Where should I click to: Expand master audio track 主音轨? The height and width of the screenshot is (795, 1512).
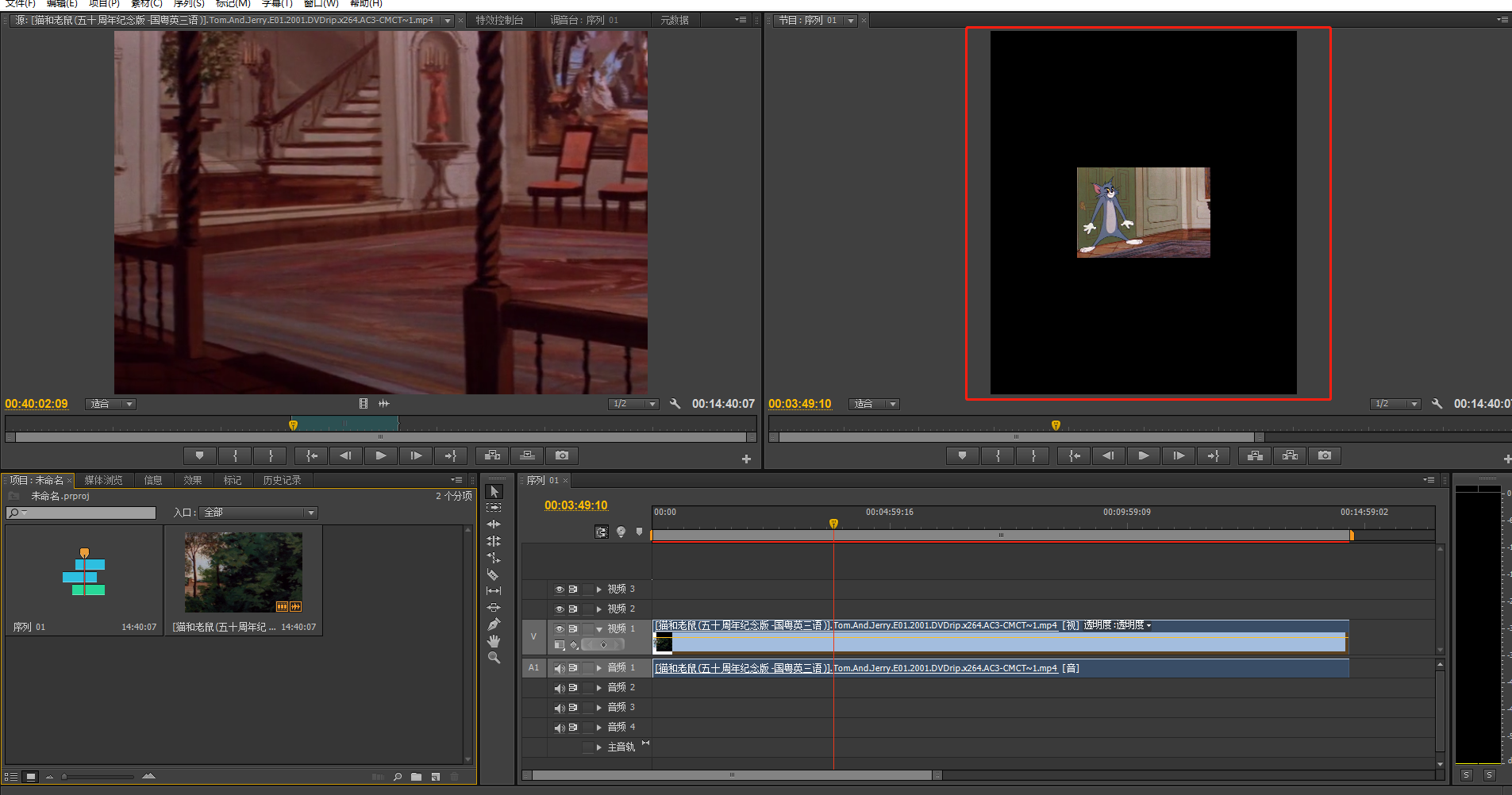tap(599, 747)
